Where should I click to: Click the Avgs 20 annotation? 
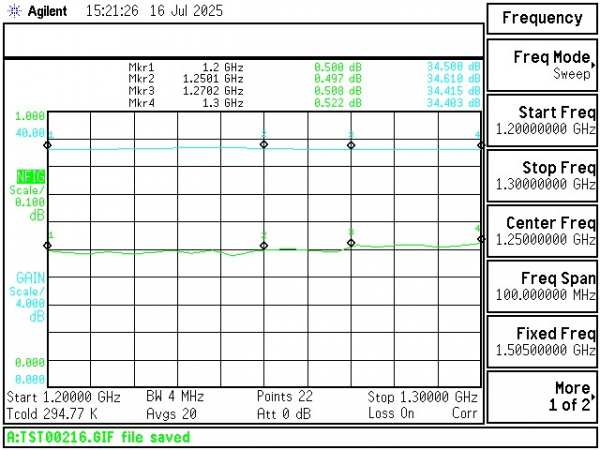171,414
